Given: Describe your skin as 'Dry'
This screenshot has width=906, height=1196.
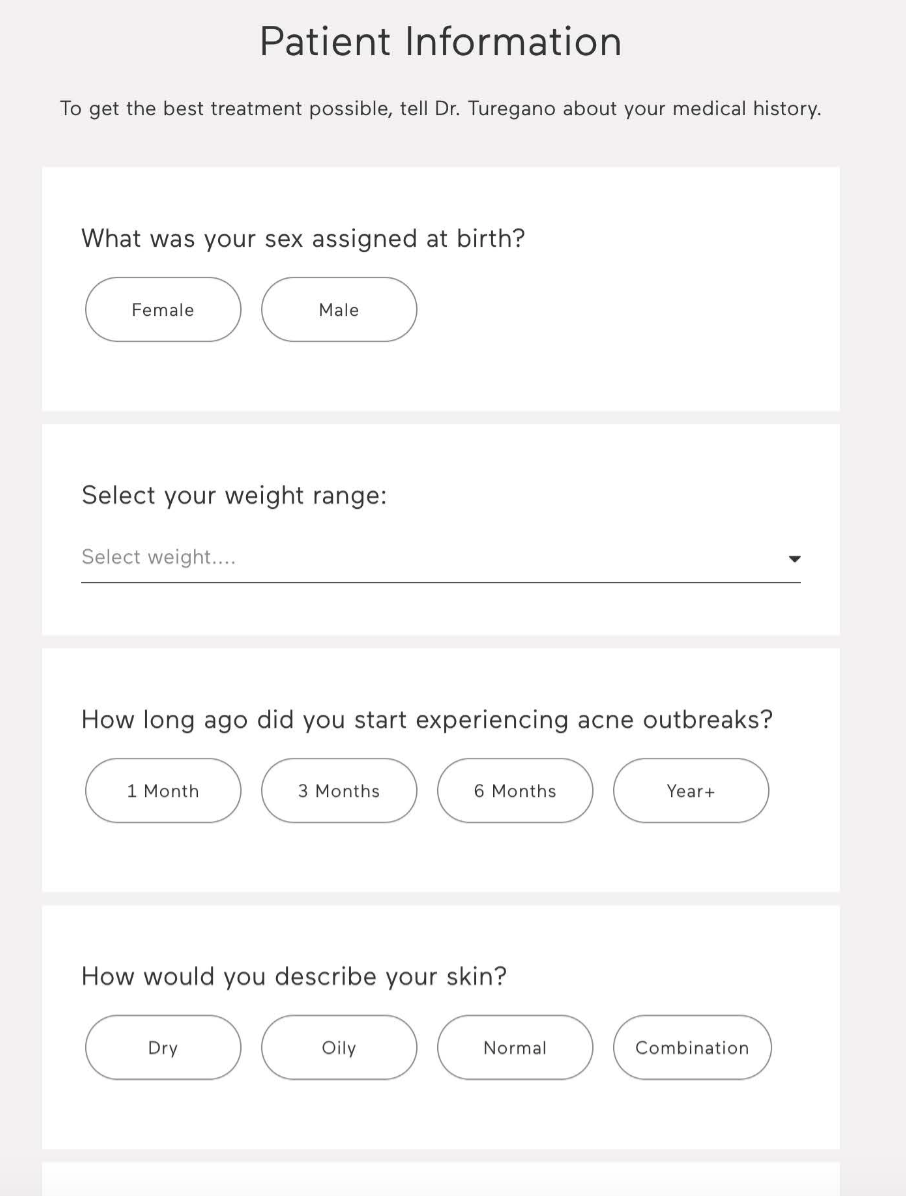Looking at the screenshot, I should click(x=162, y=1047).
